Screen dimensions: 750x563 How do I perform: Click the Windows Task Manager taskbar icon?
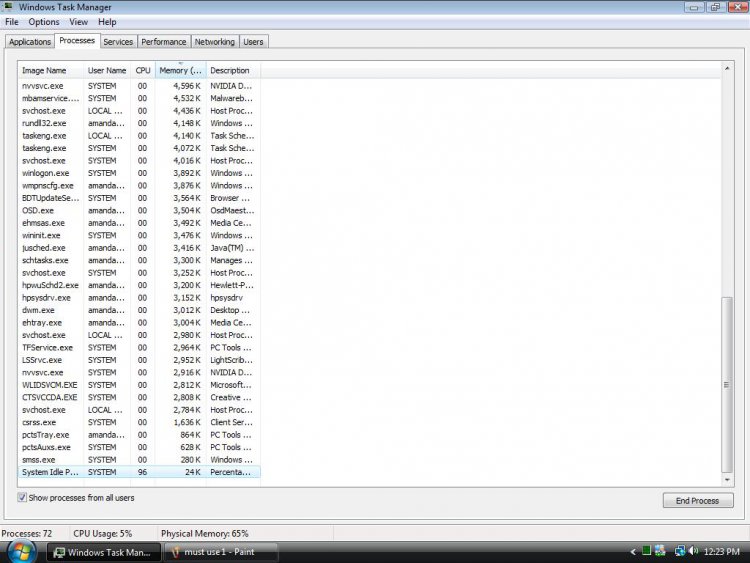click(x=60, y=552)
